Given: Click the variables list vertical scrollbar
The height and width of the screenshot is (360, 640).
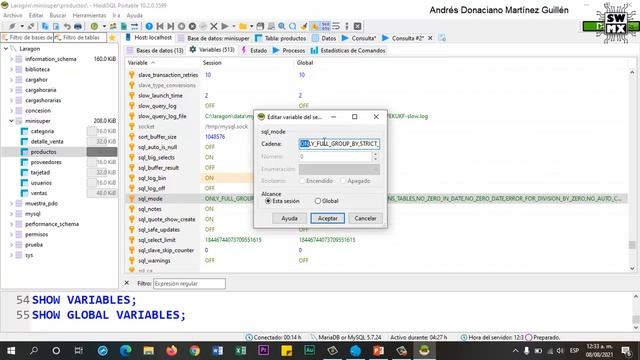Looking at the screenshot, I should [x=632, y=170].
